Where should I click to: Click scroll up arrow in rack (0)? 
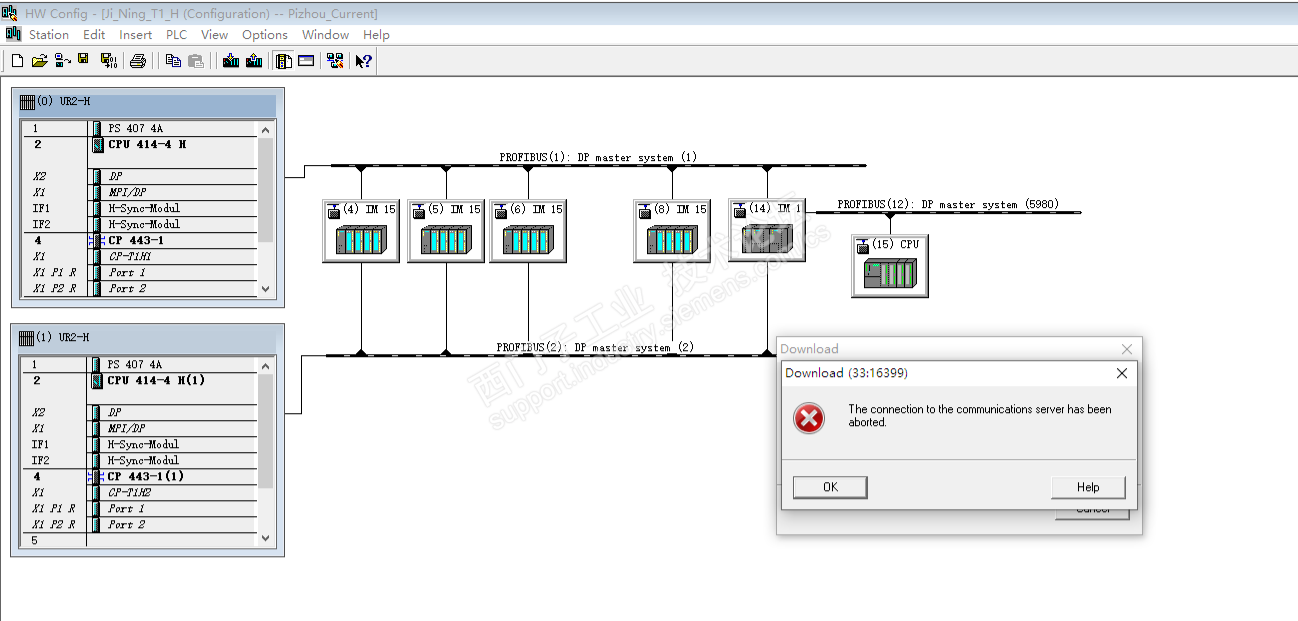tap(265, 129)
